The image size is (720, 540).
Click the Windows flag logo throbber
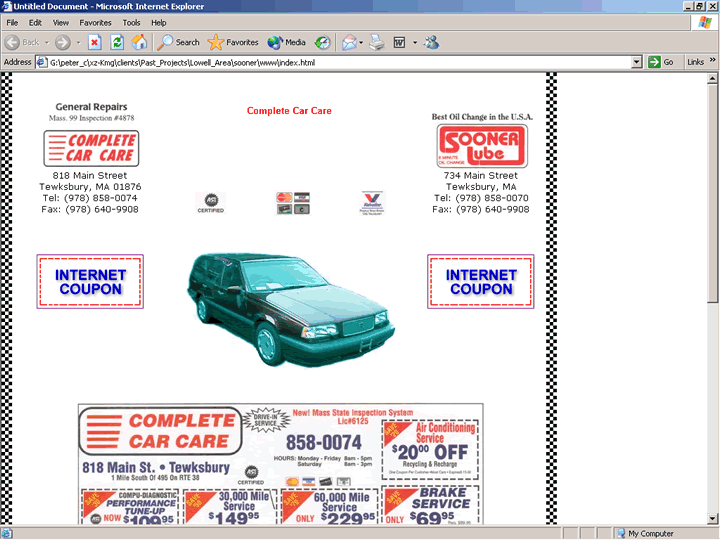tap(705, 22)
